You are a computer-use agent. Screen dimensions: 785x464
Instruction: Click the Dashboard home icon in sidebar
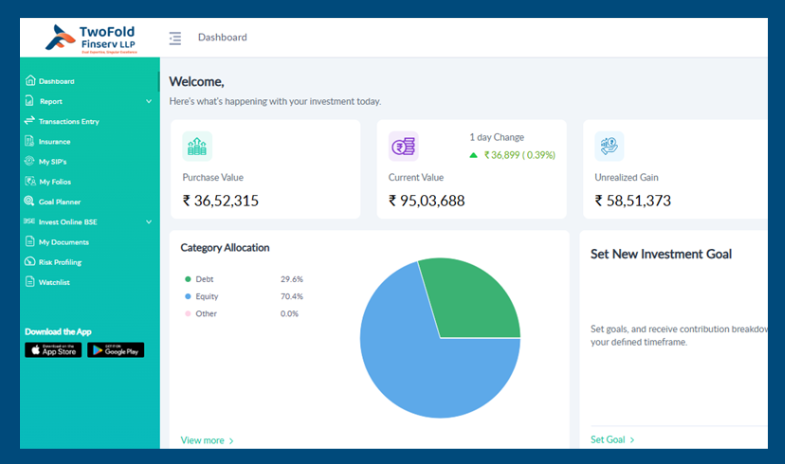[x=30, y=81]
